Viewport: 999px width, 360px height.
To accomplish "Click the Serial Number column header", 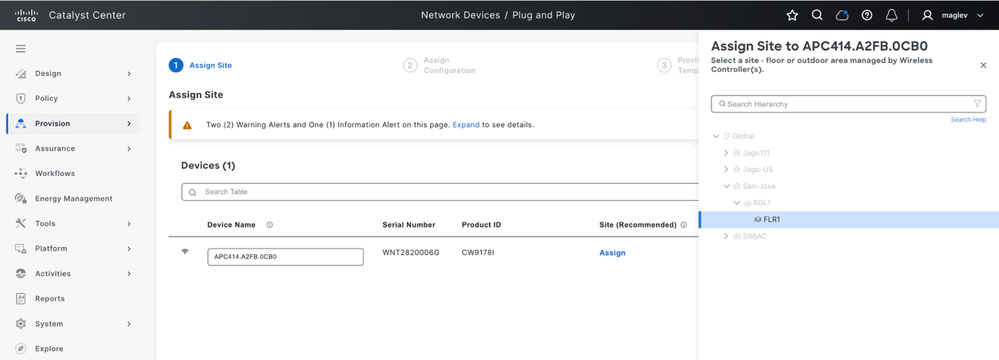I will (x=409, y=225).
